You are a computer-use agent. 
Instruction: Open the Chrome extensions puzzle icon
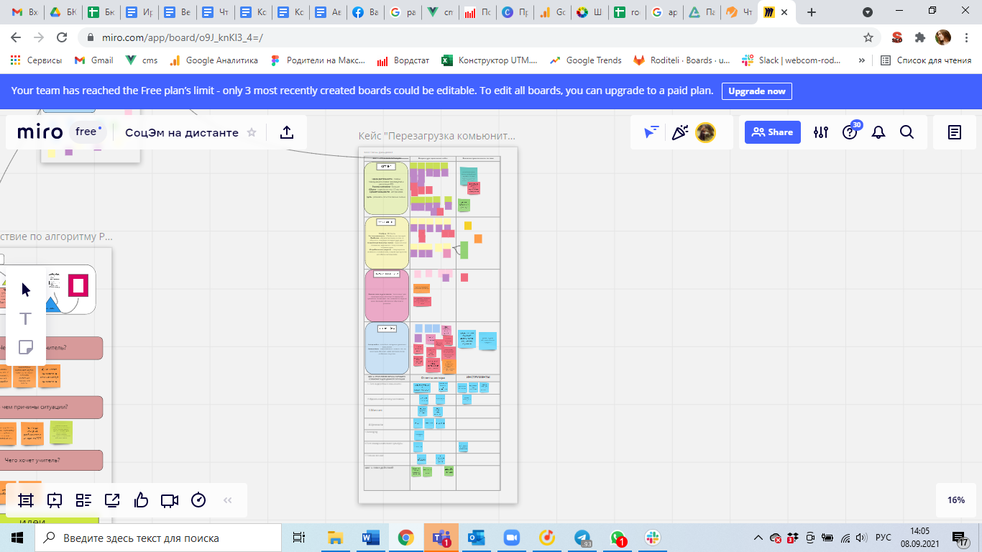click(919, 38)
